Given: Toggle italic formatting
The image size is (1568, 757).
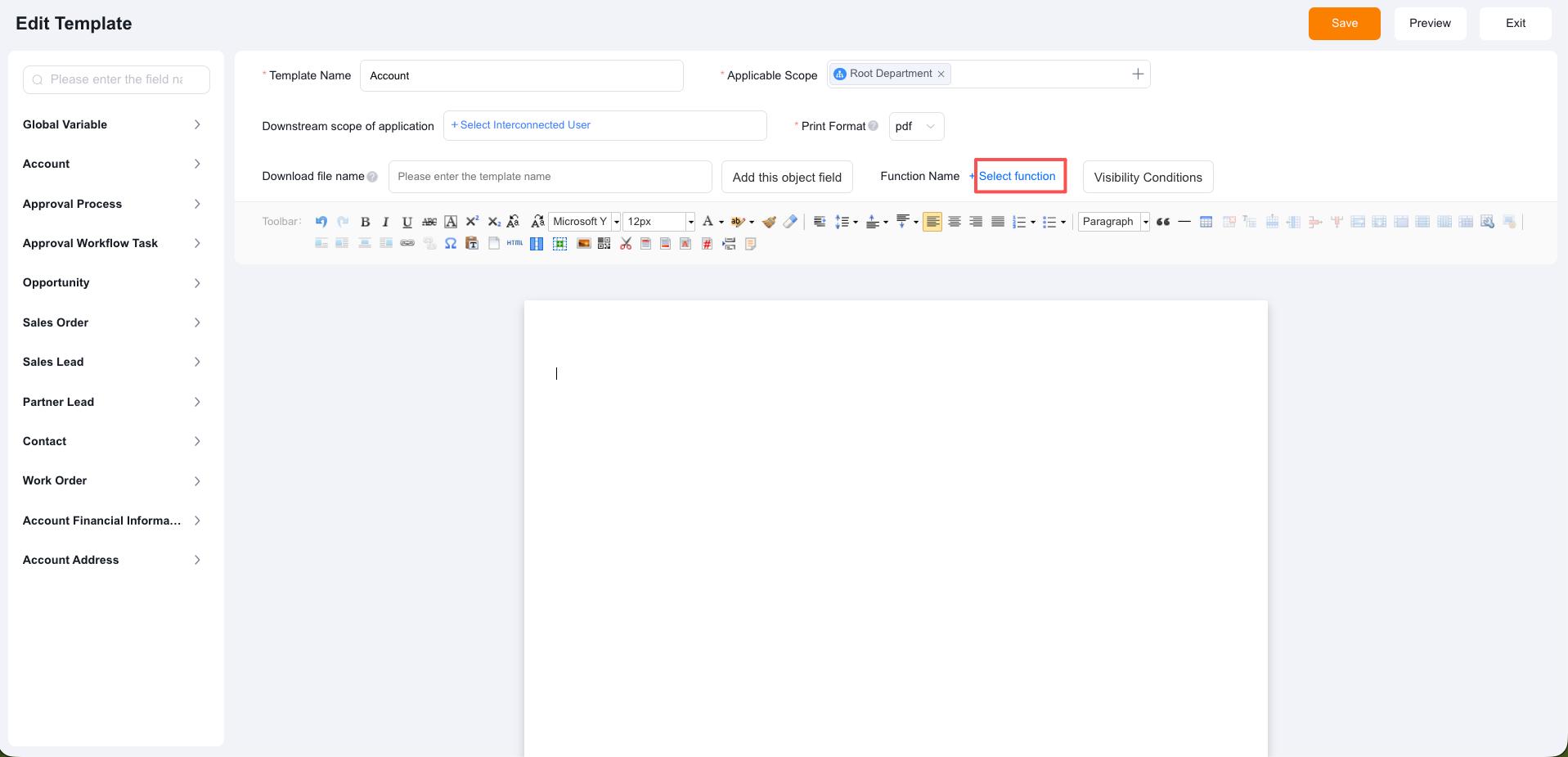Looking at the screenshot, I should point(386,222).
